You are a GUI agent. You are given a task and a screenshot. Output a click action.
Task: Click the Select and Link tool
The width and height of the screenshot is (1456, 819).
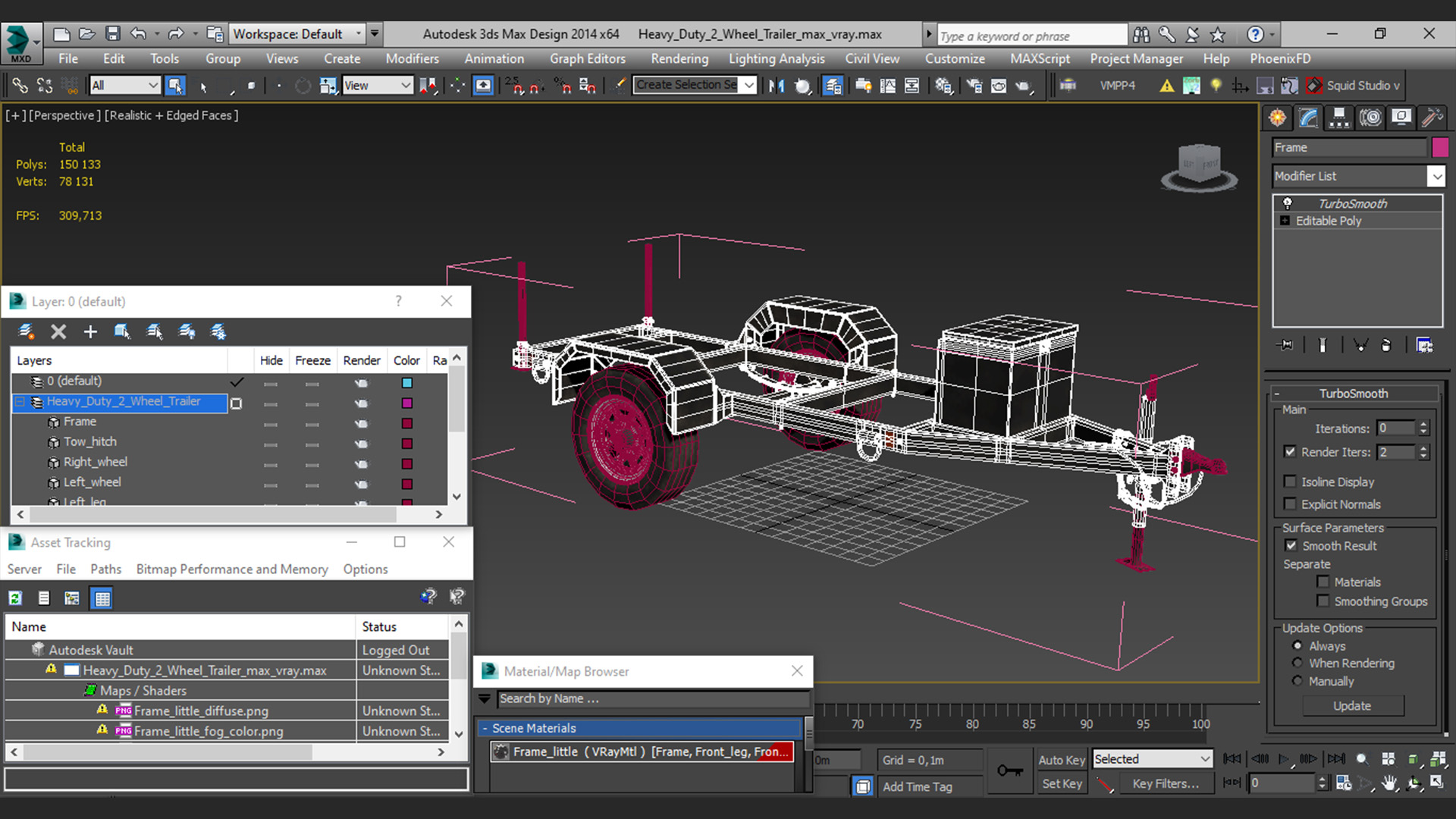click(x=20, y=86)
